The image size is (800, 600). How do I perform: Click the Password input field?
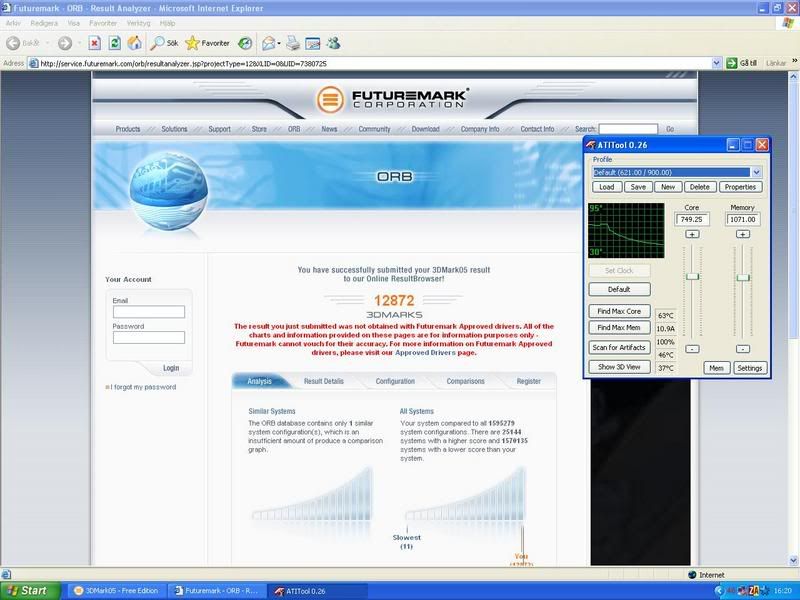149,337
